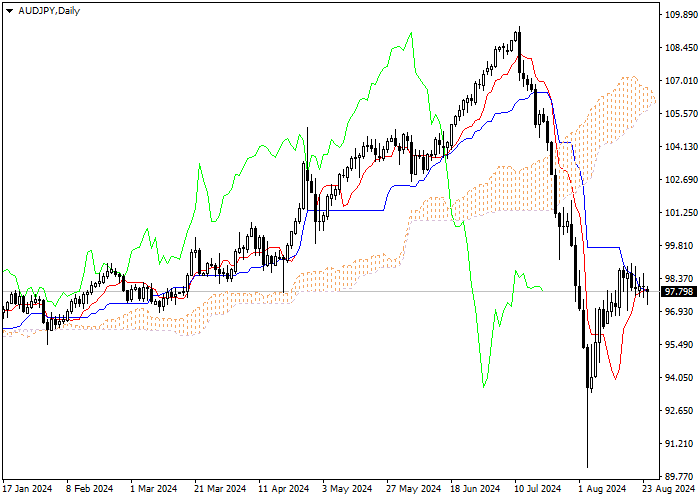Pick the 101.250 price axis label
This screenshot has width=700, height=500.
pyautogui.click(x=681, y=213)
